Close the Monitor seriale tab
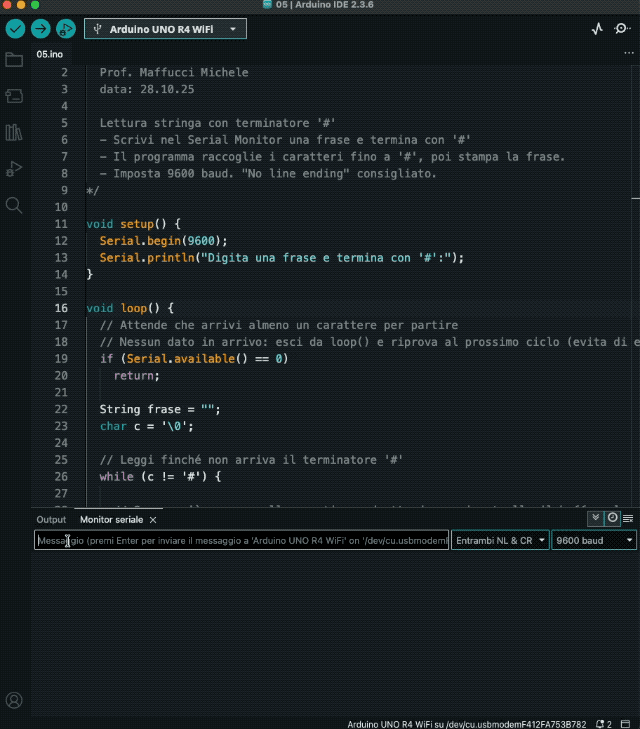The image size is (640, 729). [153, 520]
